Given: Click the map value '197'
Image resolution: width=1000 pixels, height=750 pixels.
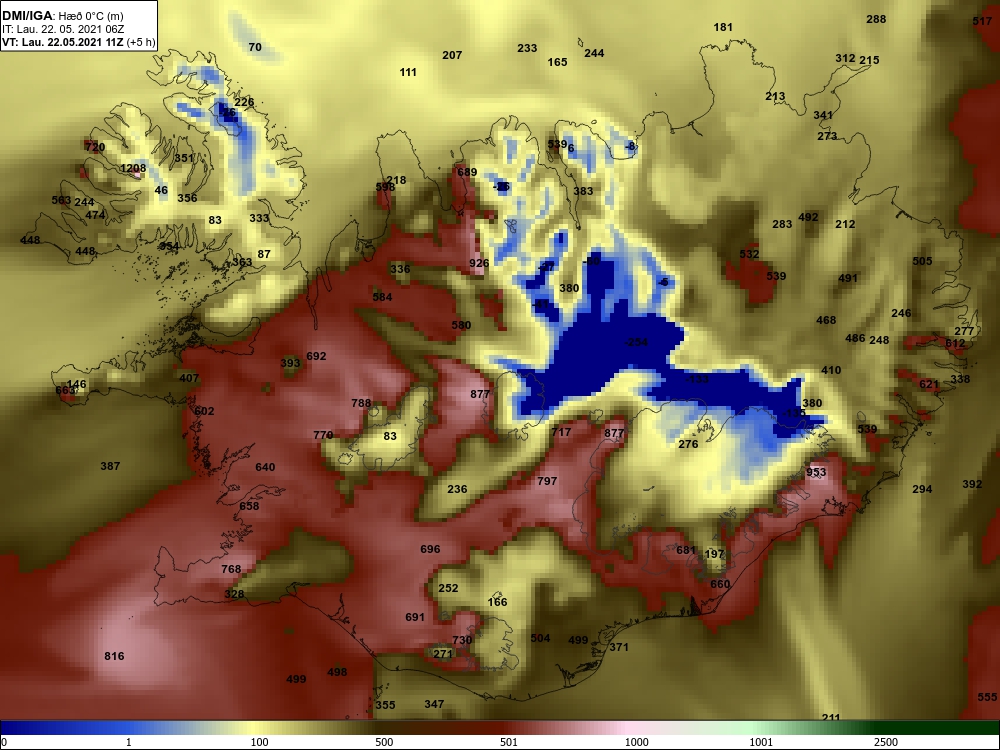Looking at the screenshot, I should coord(715,554).
